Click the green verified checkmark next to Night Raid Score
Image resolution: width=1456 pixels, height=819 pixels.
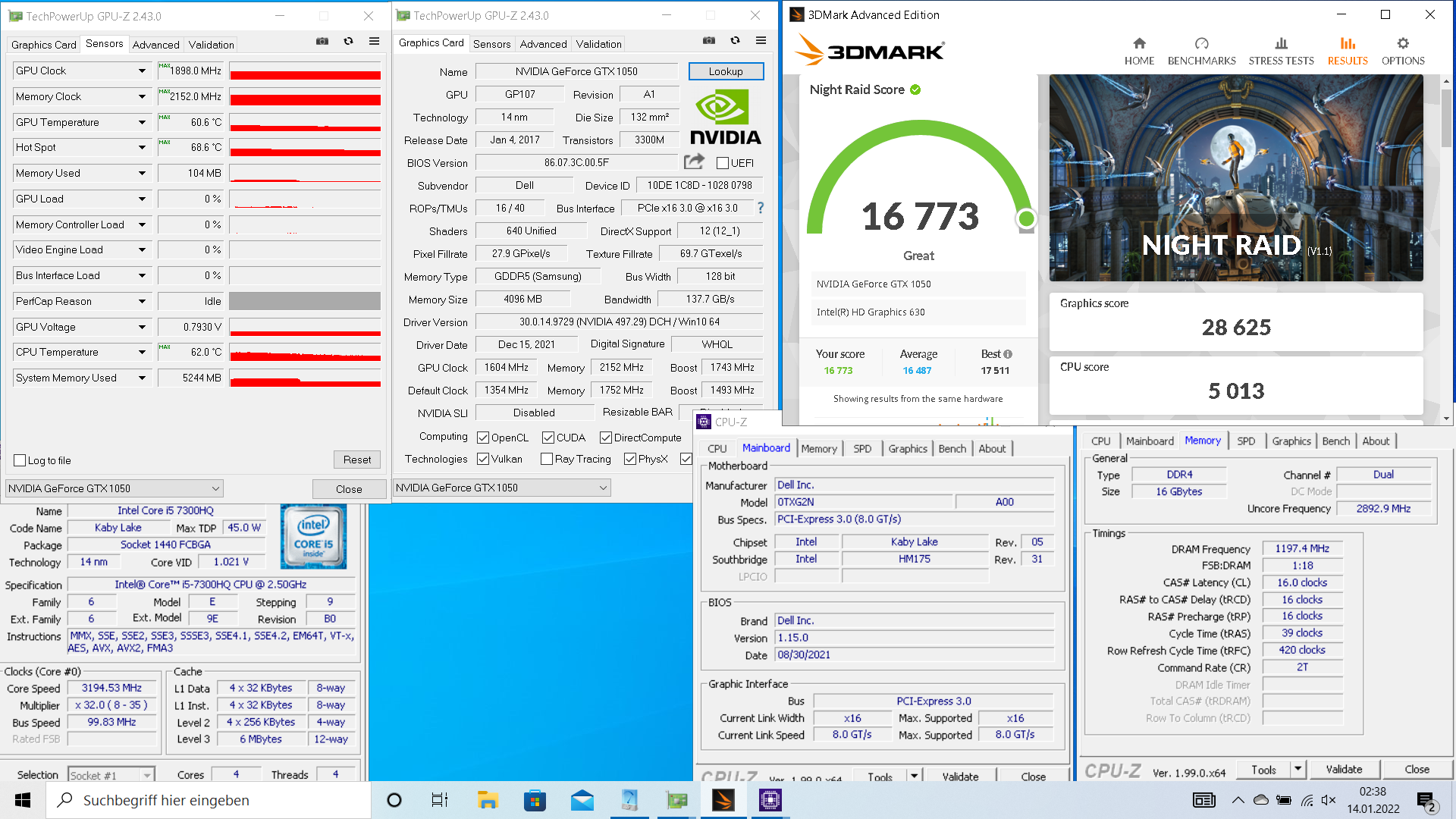coord(915,89)
